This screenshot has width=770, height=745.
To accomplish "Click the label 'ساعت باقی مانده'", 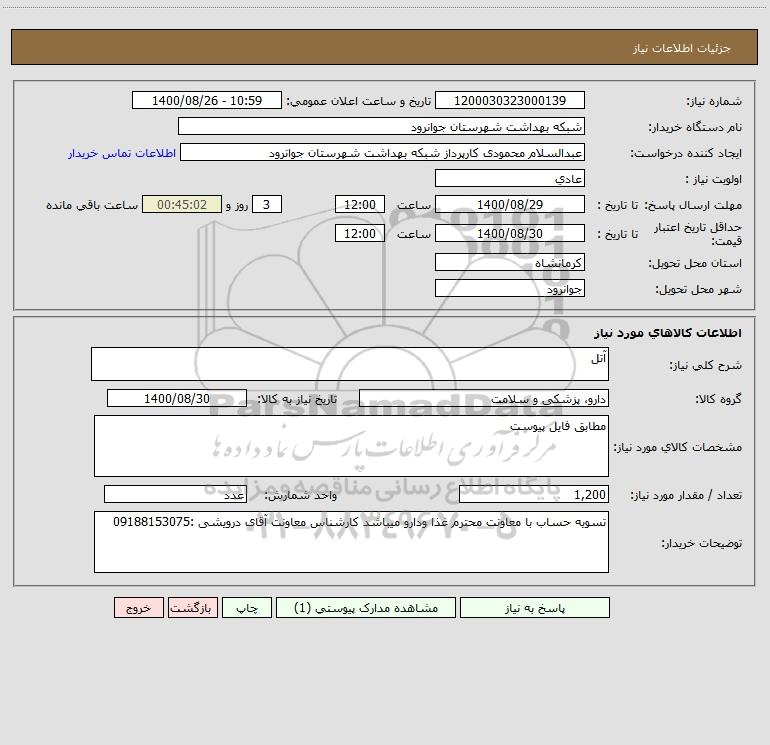I will 92,205.
